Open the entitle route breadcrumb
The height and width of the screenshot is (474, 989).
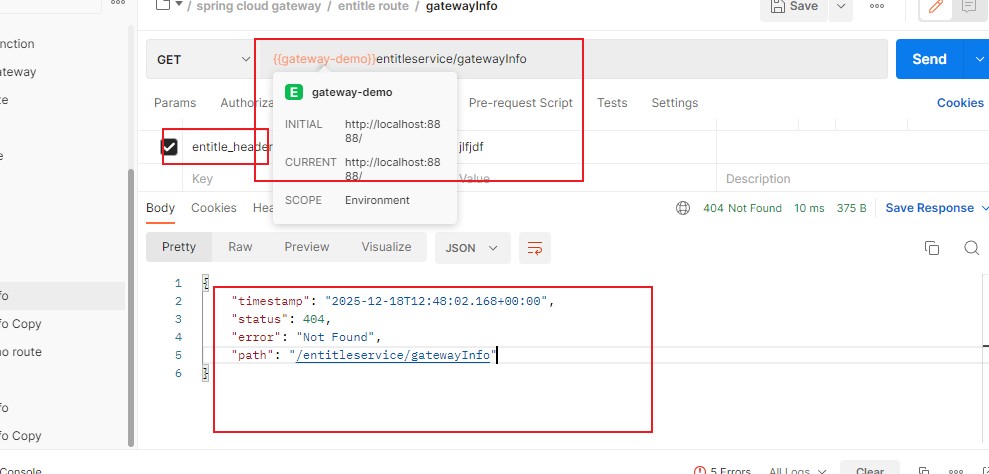[373, 6]
